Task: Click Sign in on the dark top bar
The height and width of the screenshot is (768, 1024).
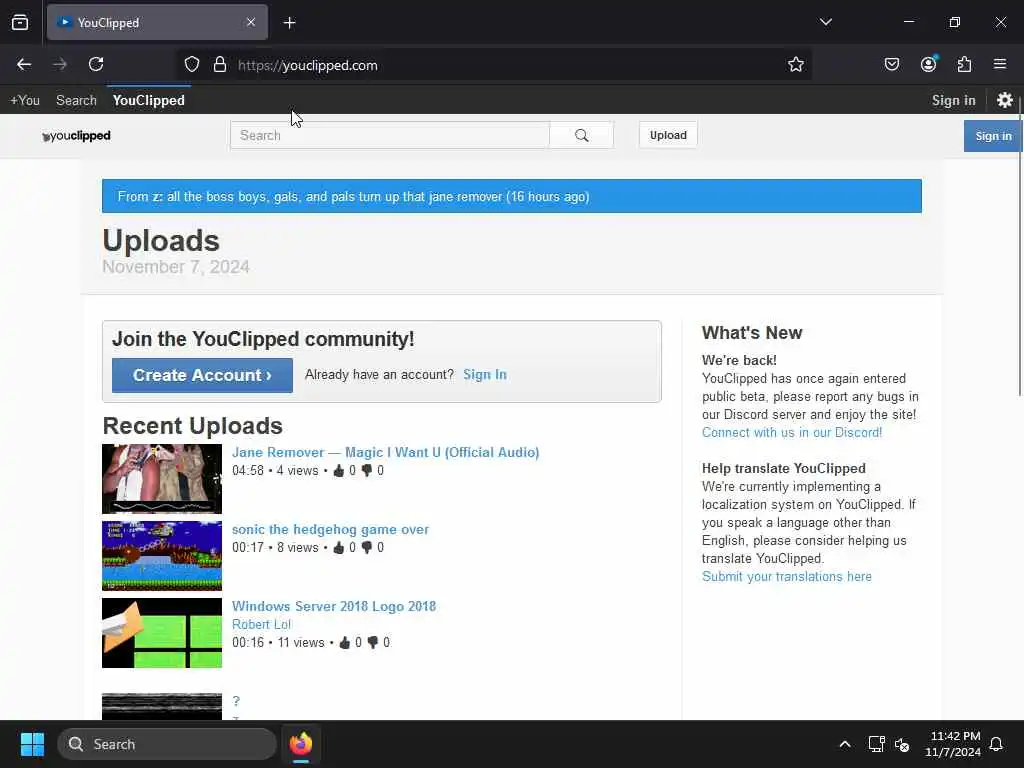Action: (953, 101)
